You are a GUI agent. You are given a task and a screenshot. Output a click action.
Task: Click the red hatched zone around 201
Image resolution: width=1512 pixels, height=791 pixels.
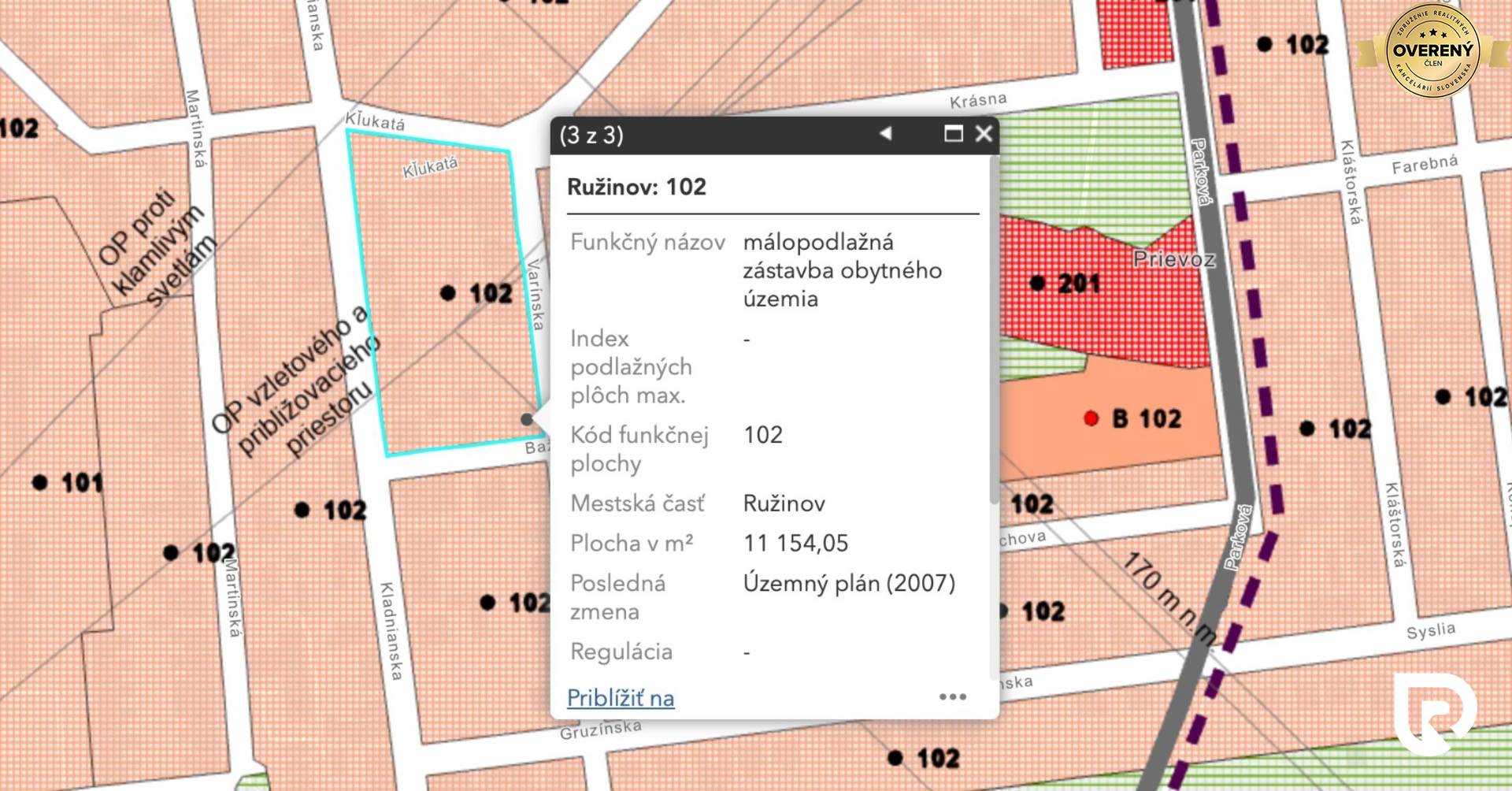tap(1118, 315)
